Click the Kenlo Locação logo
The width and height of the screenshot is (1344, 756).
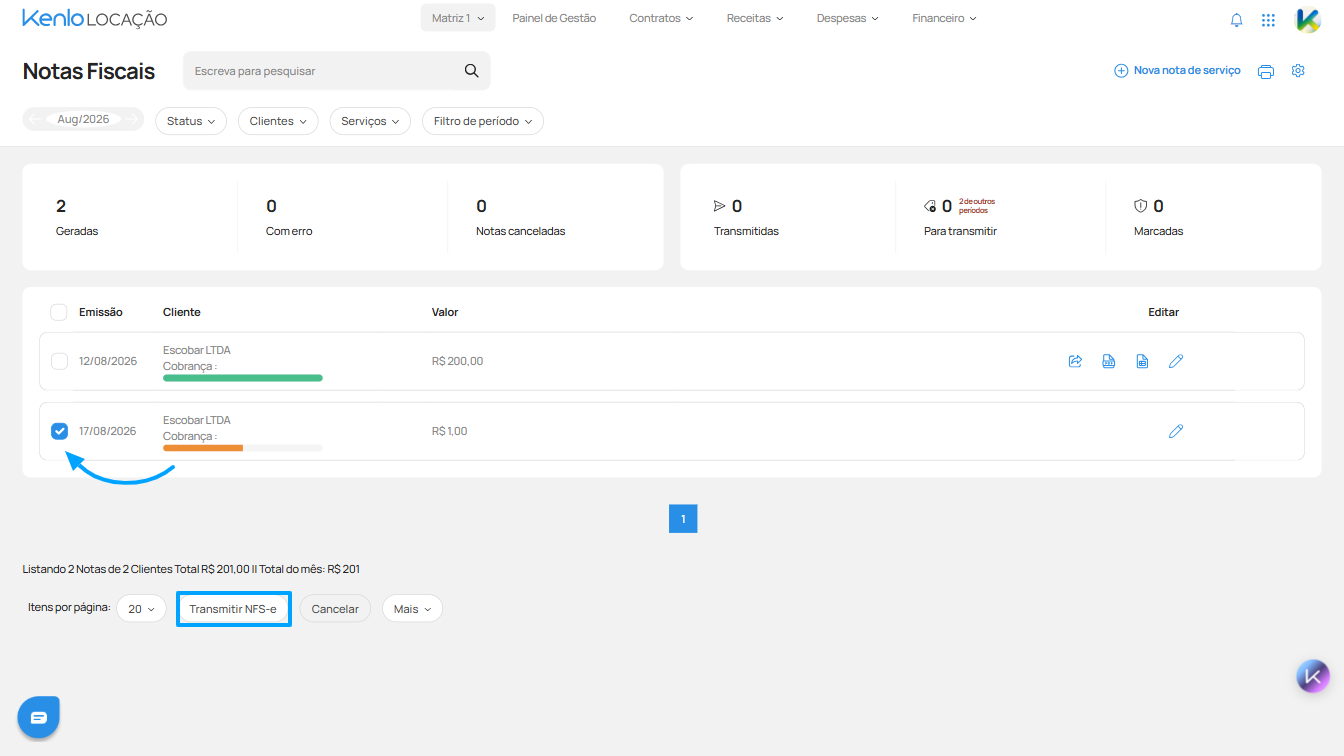coord(95,18)
